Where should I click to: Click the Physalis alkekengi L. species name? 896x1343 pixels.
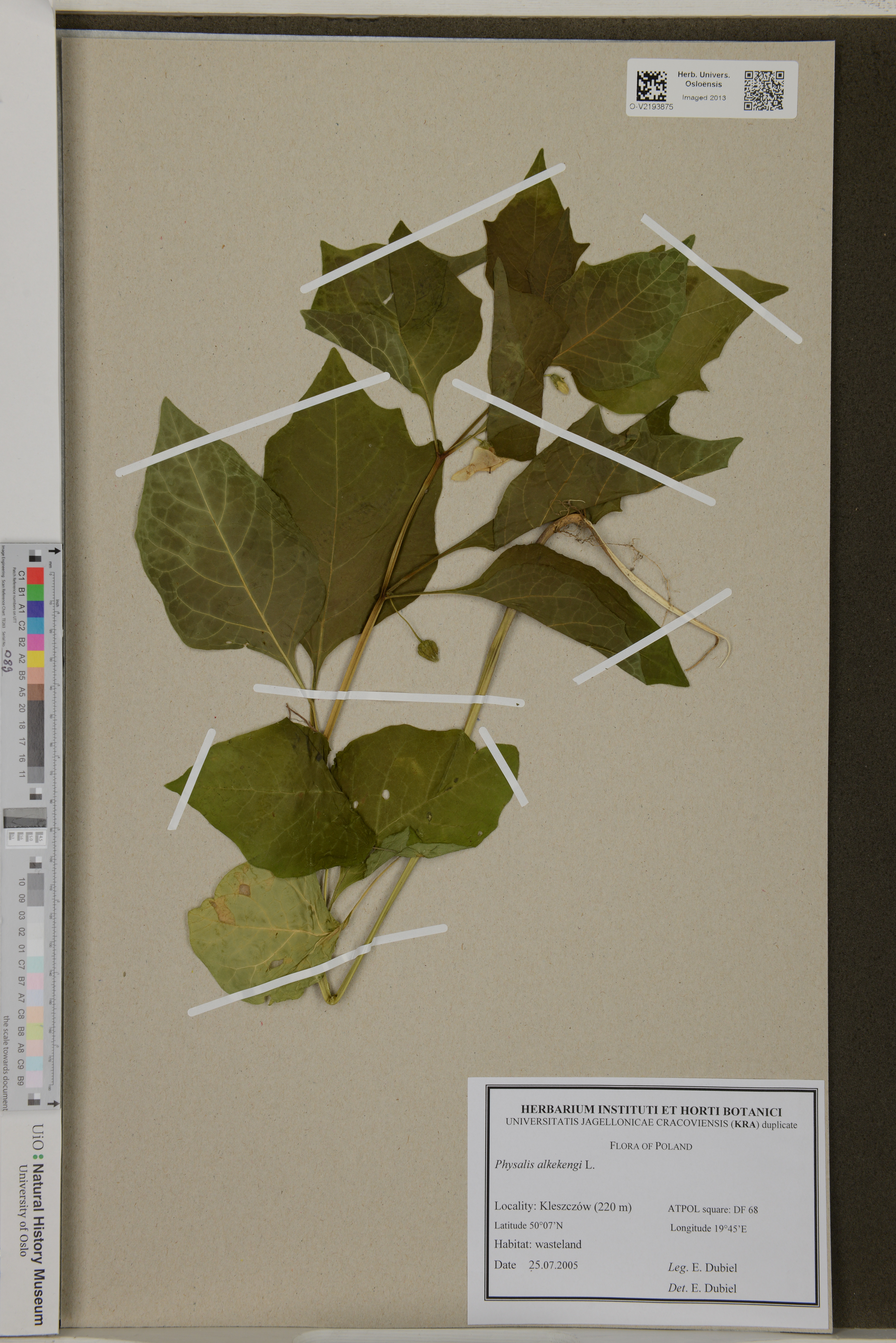(544, 1165)
